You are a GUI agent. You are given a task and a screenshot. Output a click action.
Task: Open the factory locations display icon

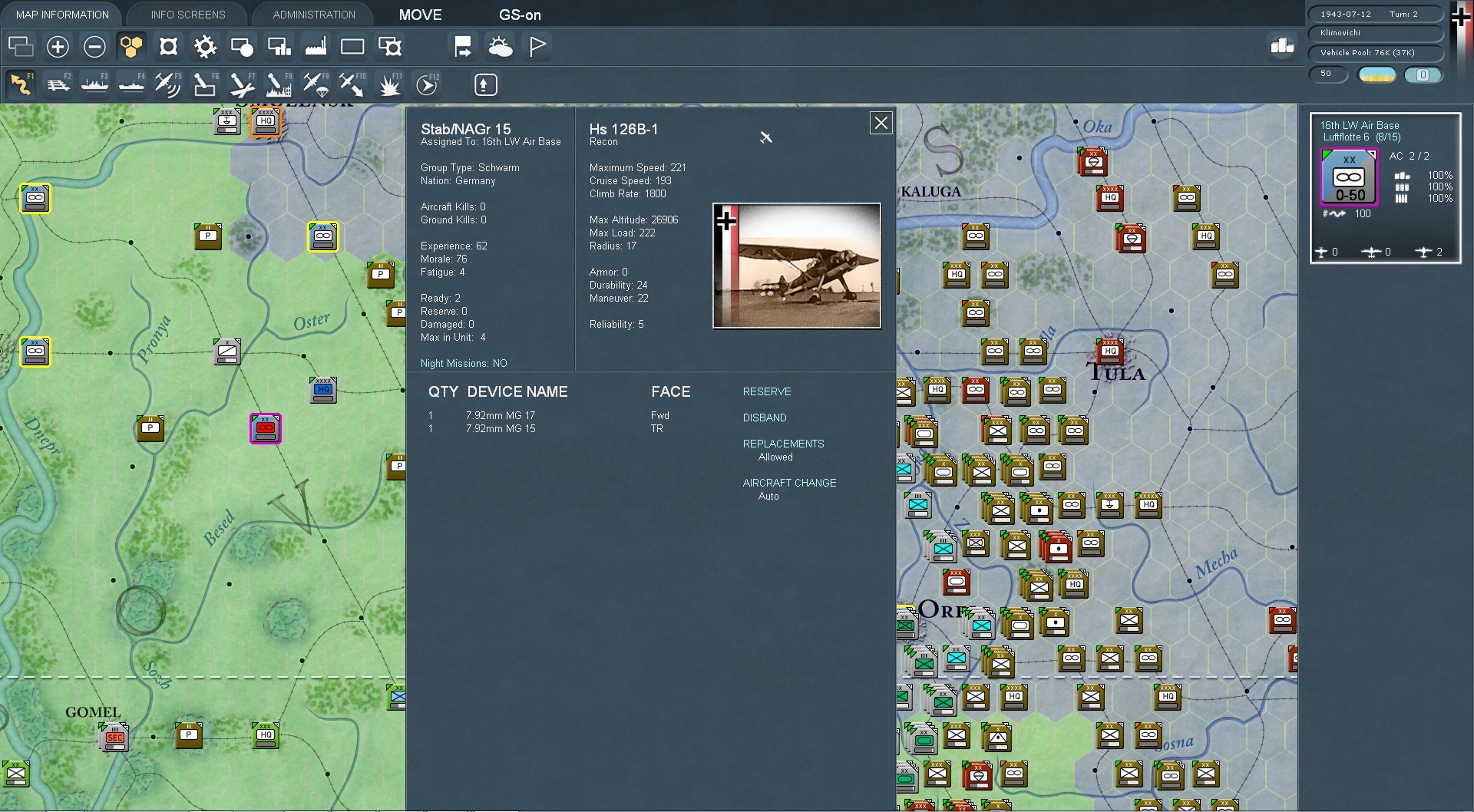tap(316, 46)
